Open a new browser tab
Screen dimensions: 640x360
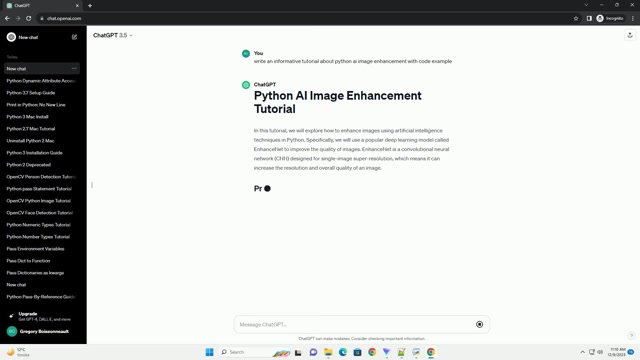[90, 6]
